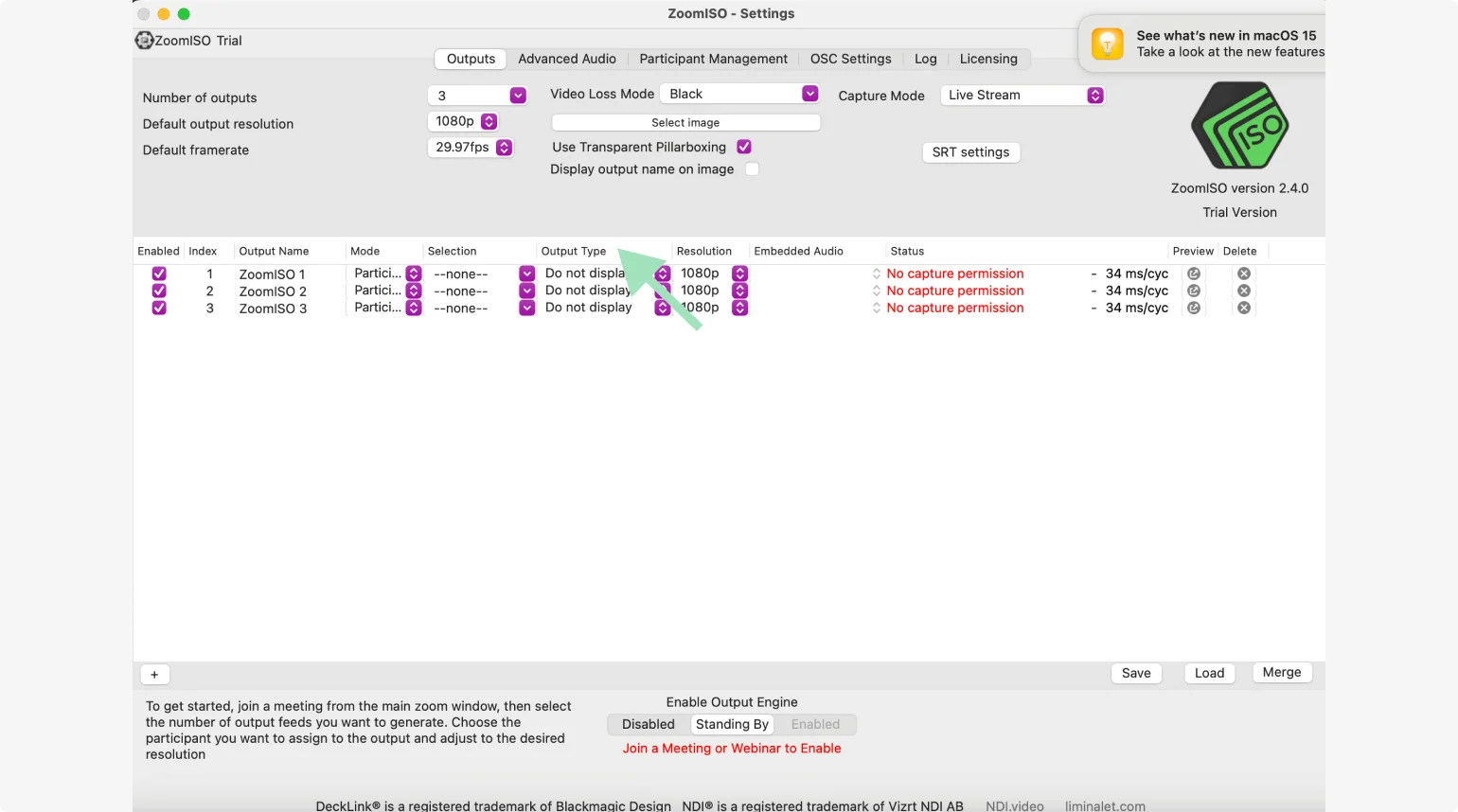Viewport: 1458px width, 812px height.
Task: Open preview for ZoomISO 2 output
Action: [1193, 291]
